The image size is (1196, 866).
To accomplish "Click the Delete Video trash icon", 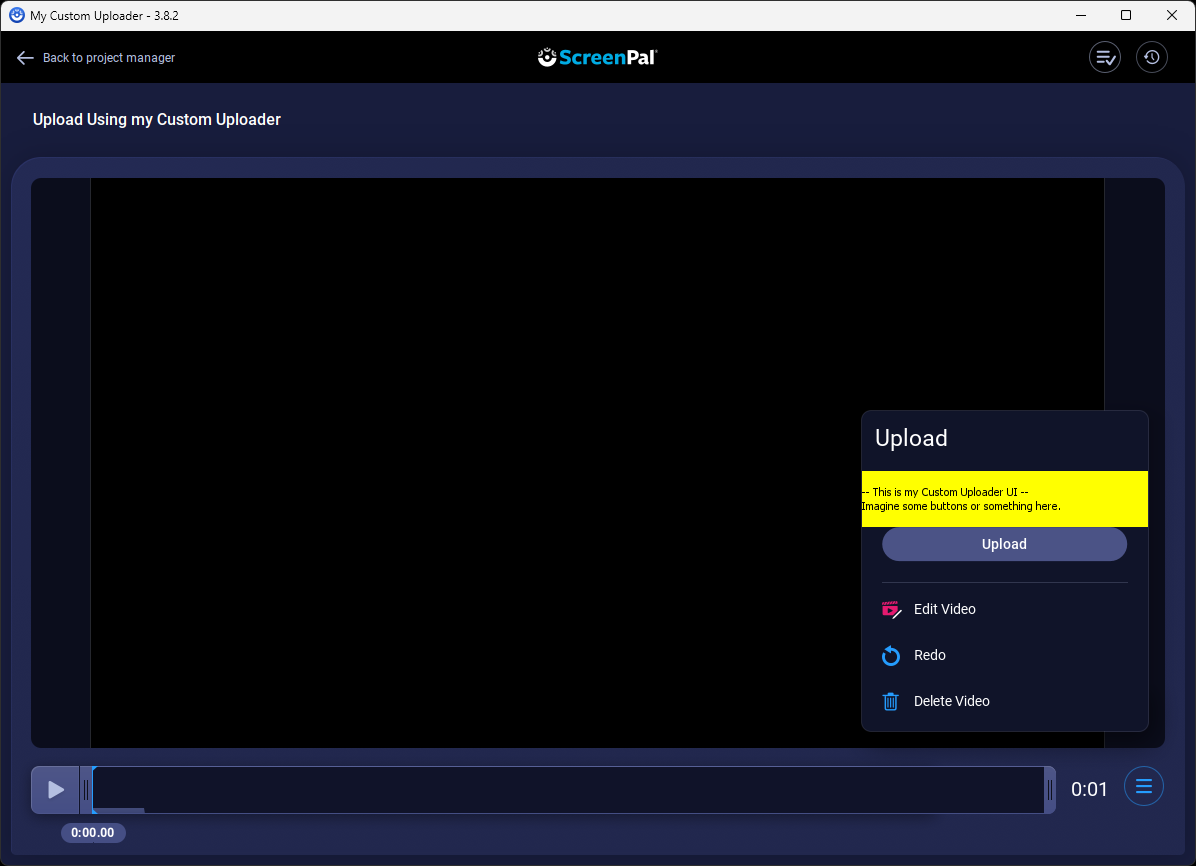I will (890, 701).
